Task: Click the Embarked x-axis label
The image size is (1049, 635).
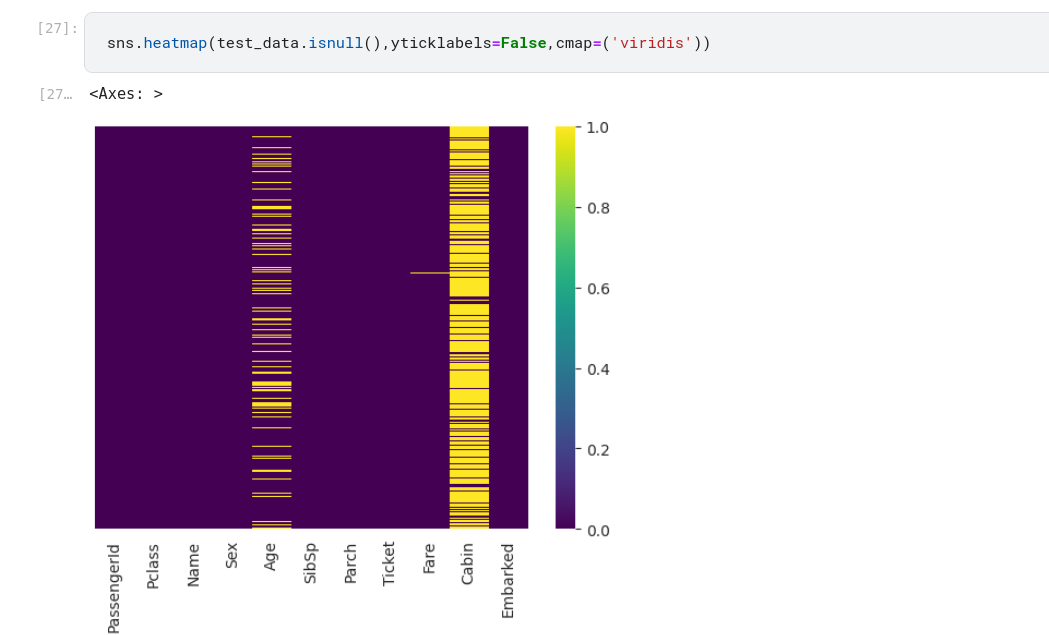Action: point(508,581)
